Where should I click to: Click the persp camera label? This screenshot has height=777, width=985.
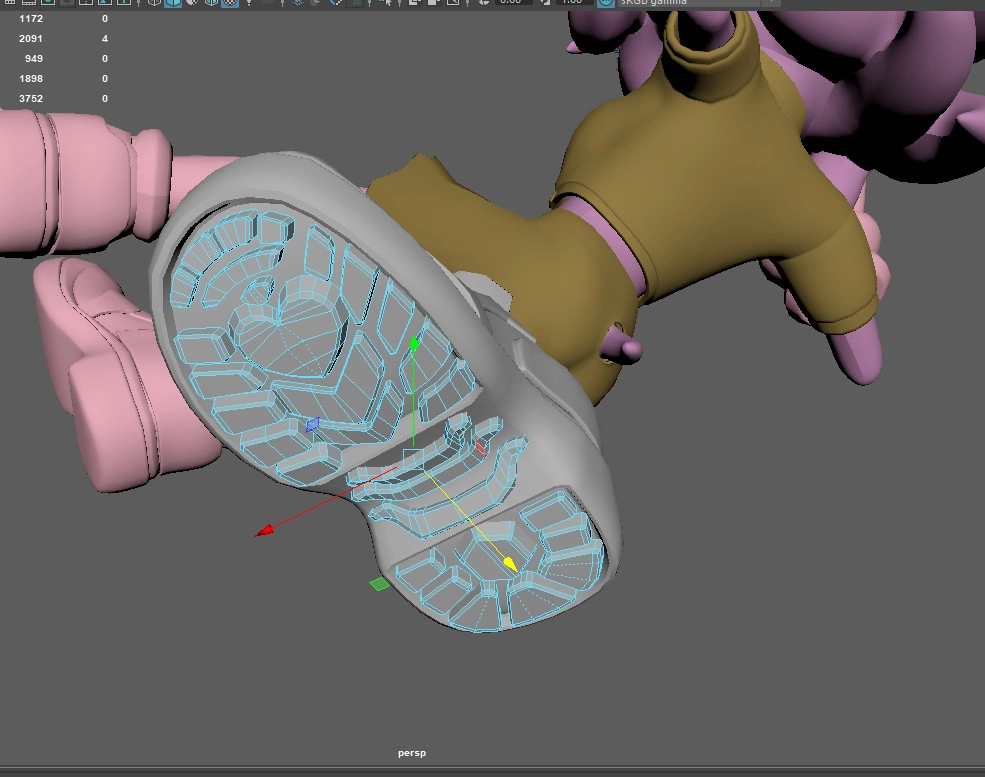(x=412, y=753)
